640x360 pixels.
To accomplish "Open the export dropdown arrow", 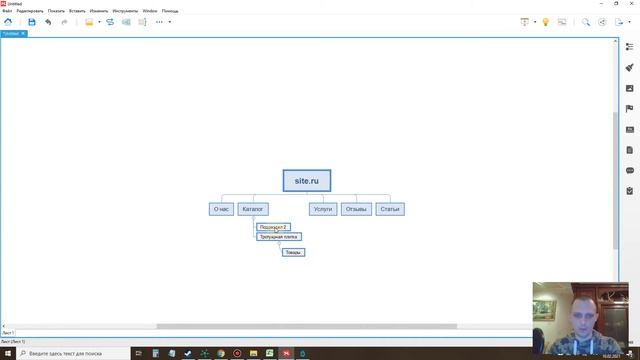I will pyautogui.click(x=629, y=22).
